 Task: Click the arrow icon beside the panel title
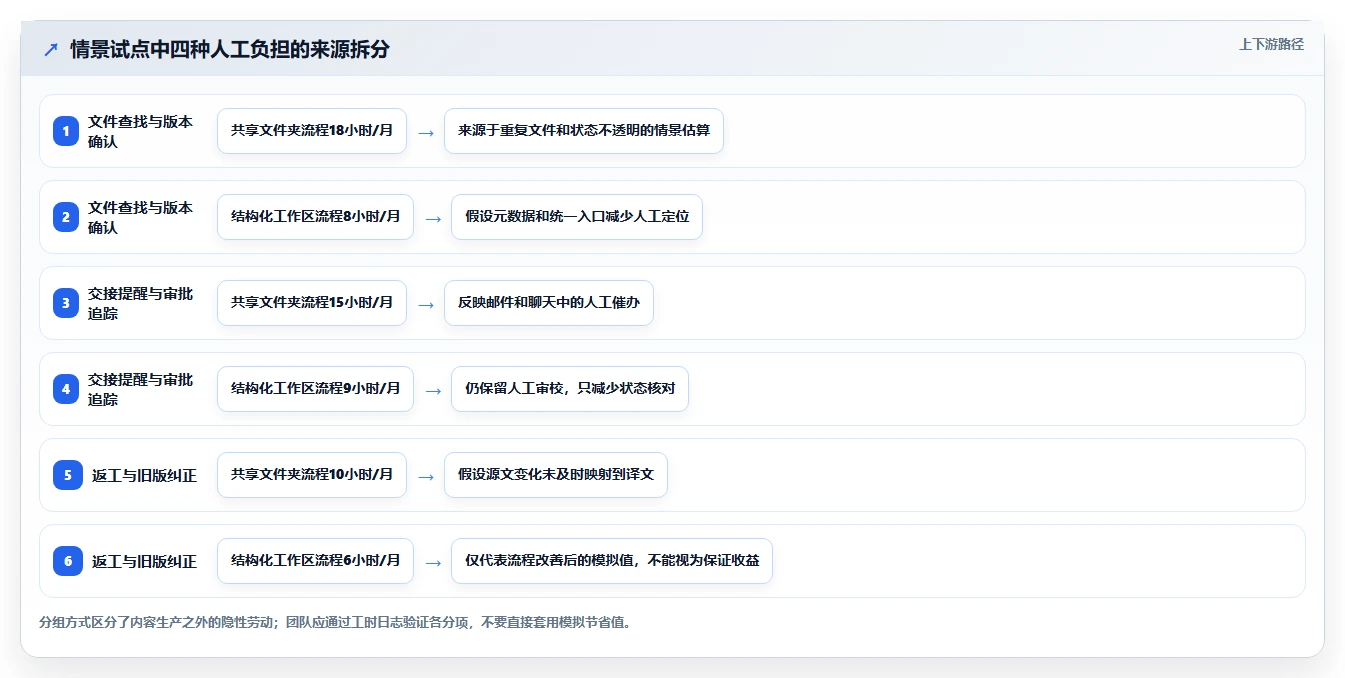click(50, 49)
